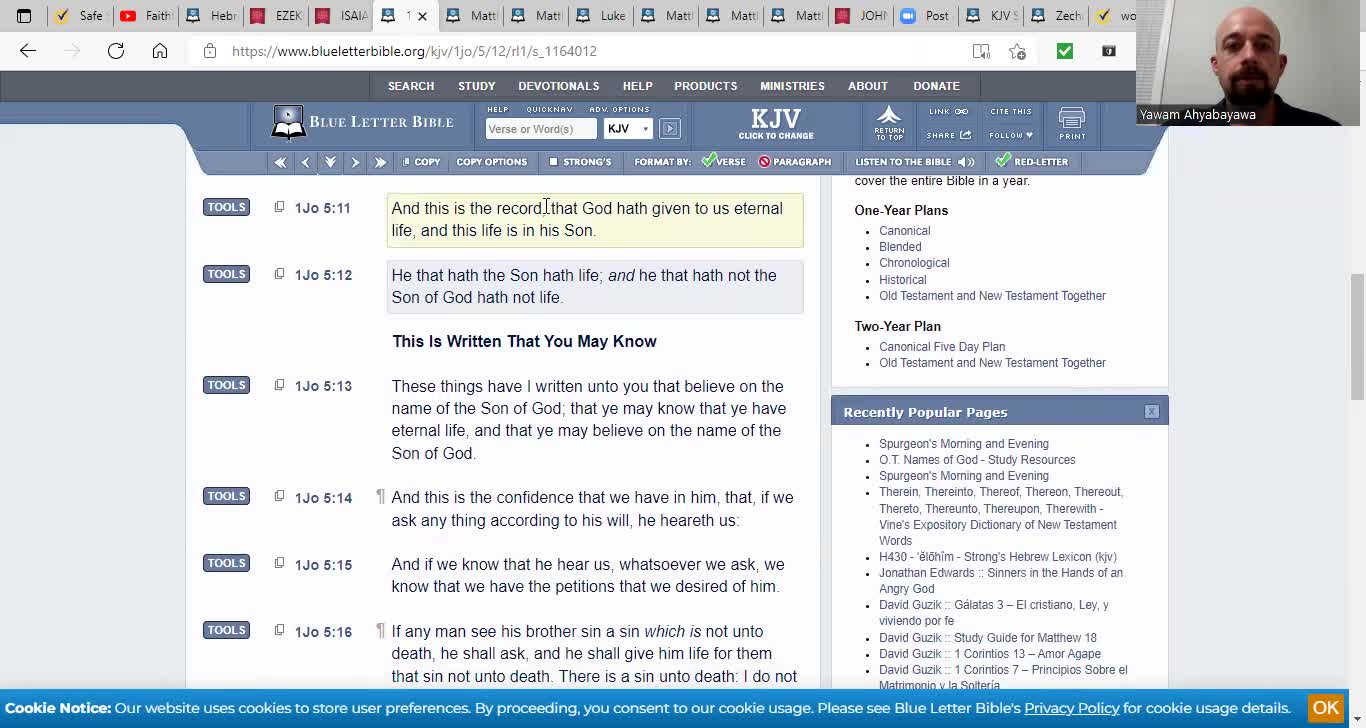This screenshot has height=728, width=1366.
Task: Open browser tab actions menu icon
Action: [24, 16]
